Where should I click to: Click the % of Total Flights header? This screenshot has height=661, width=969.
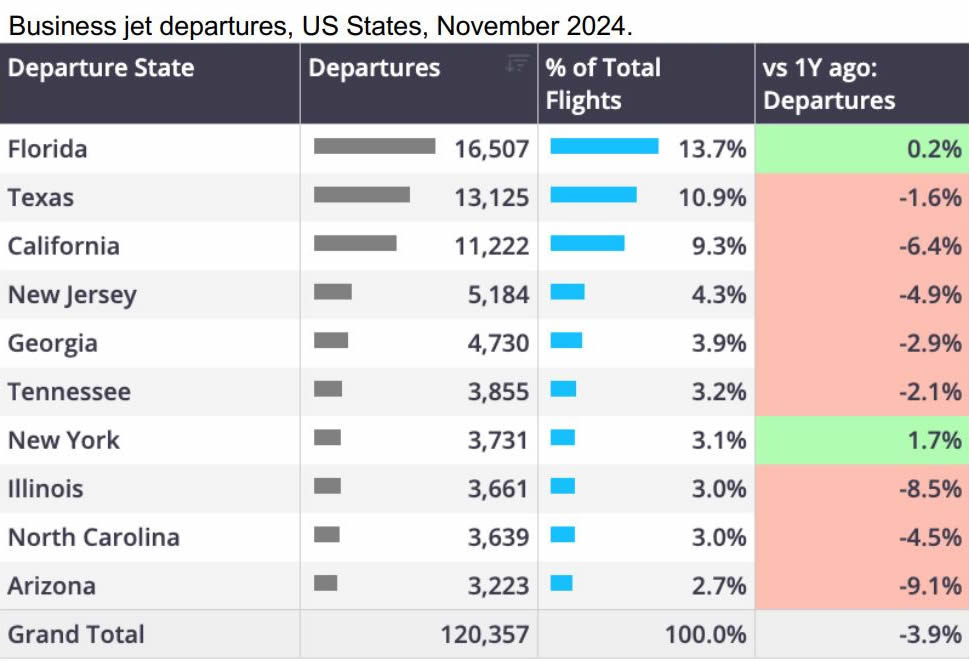(603, 84)
